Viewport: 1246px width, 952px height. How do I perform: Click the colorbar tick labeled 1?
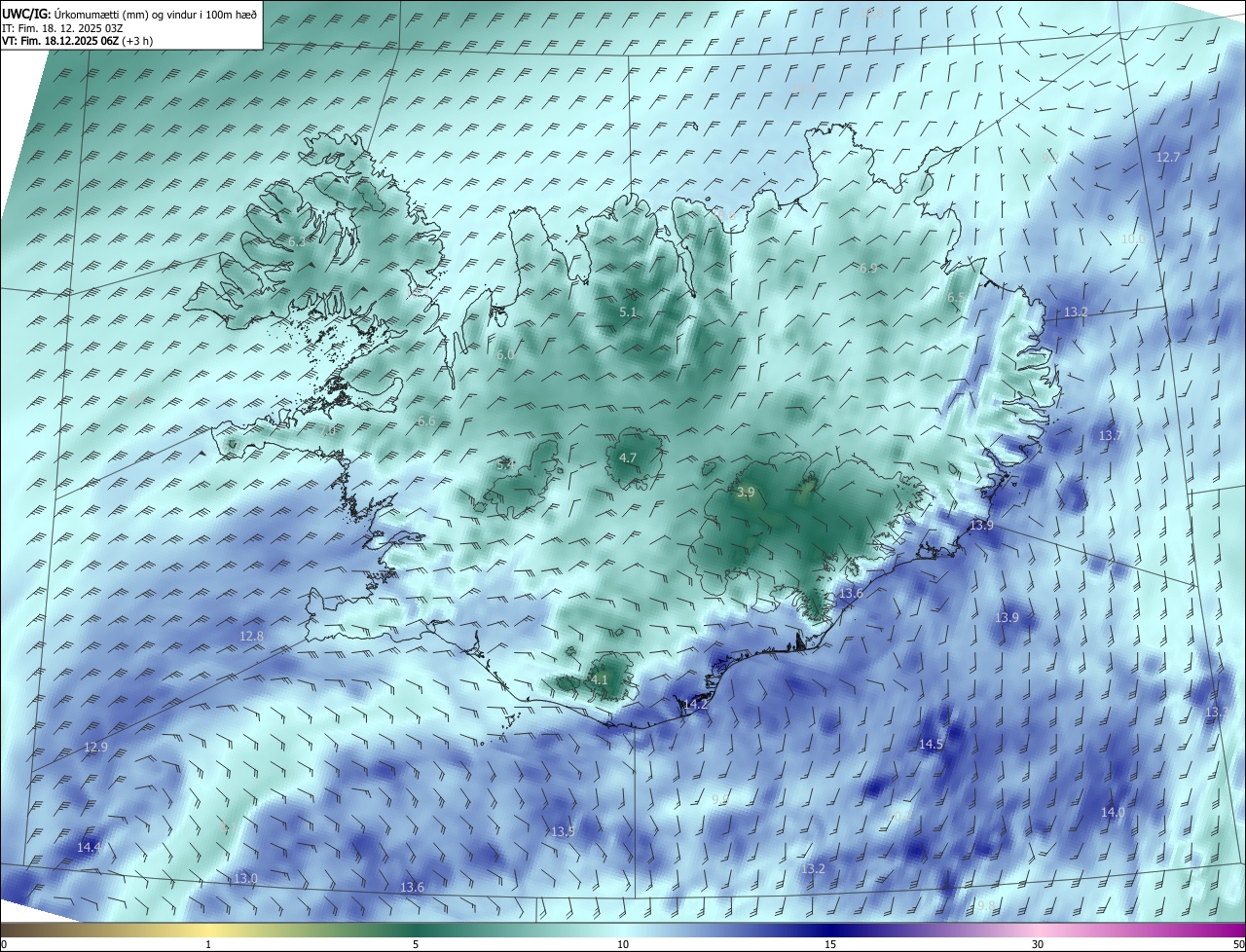(208, 944)
